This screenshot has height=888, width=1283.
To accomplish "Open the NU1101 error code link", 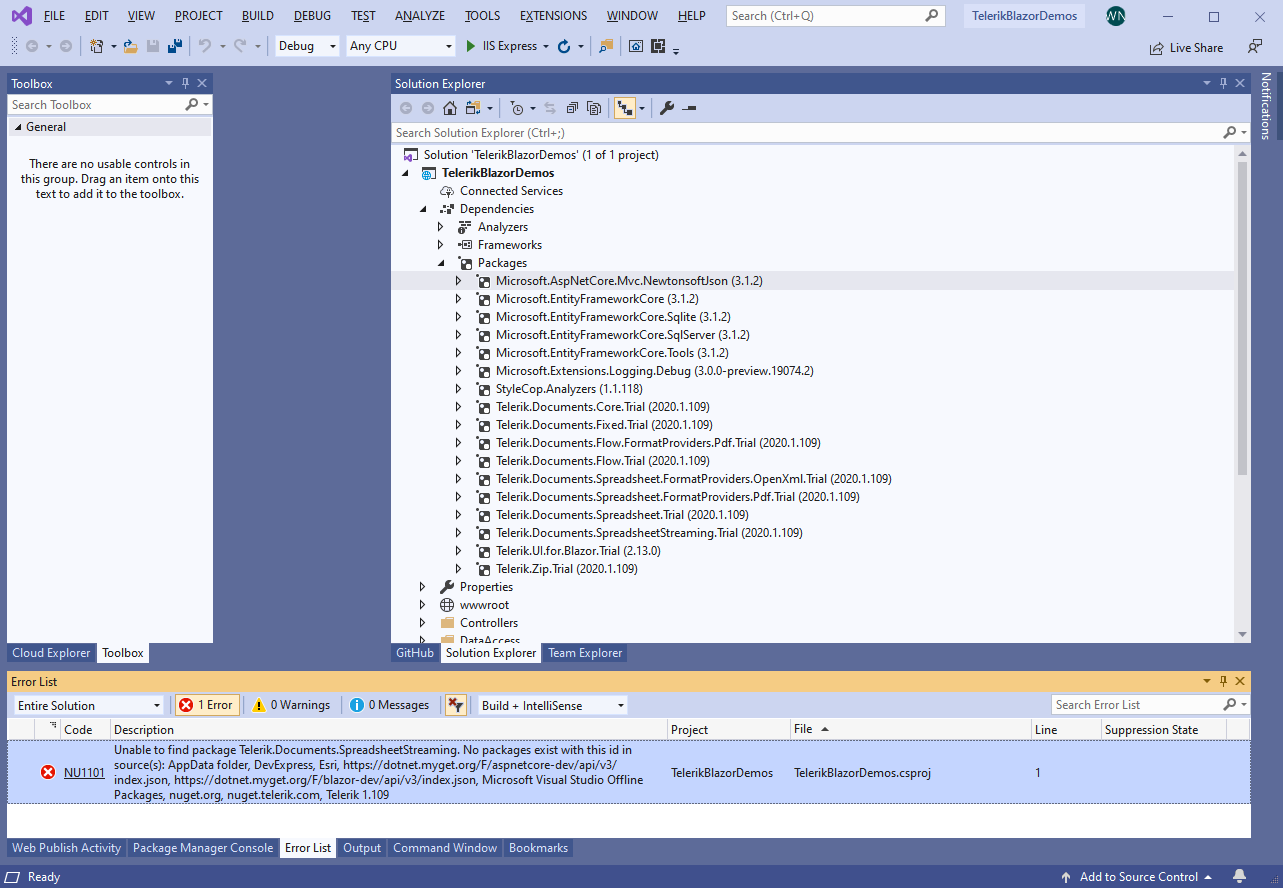I will (x=84, y=772).
